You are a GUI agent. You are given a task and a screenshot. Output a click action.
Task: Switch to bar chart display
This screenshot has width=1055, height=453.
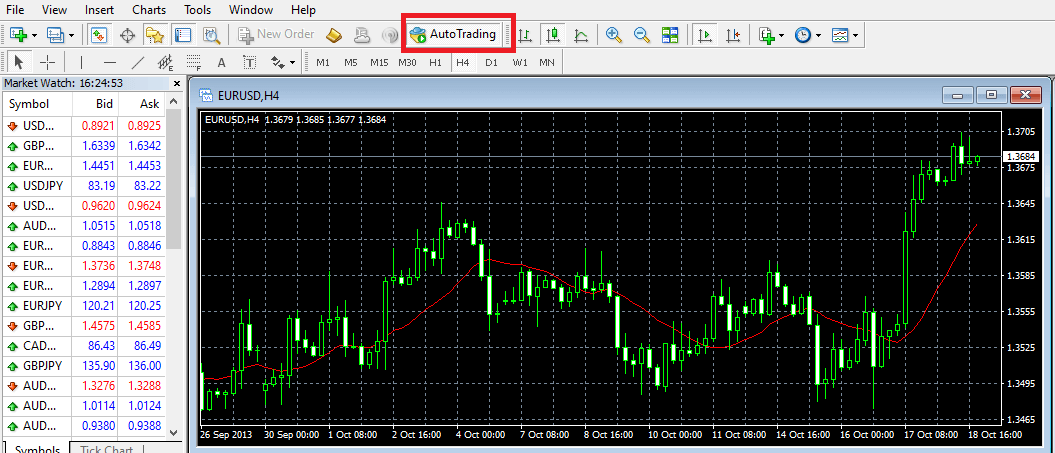coord(525,34)
